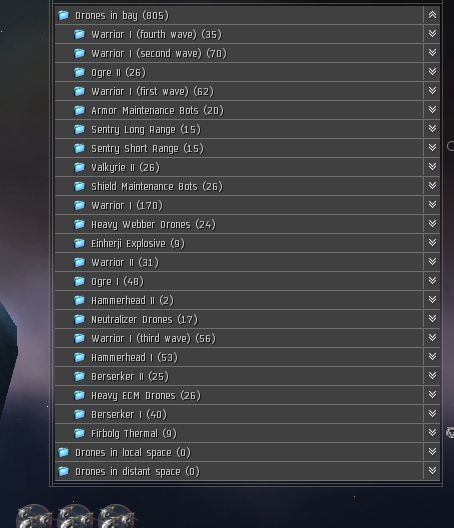
Task: Click folder icon beside Armor Maintenance Bots
Action: pyautogui.click(x=79, y=110)
